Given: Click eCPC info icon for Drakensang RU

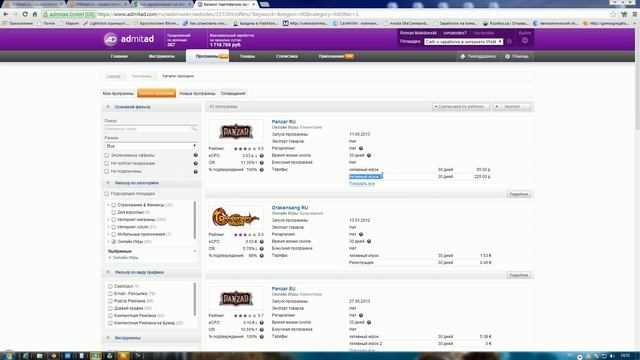Looking at the screenshot, I should [x=262, y=242].
